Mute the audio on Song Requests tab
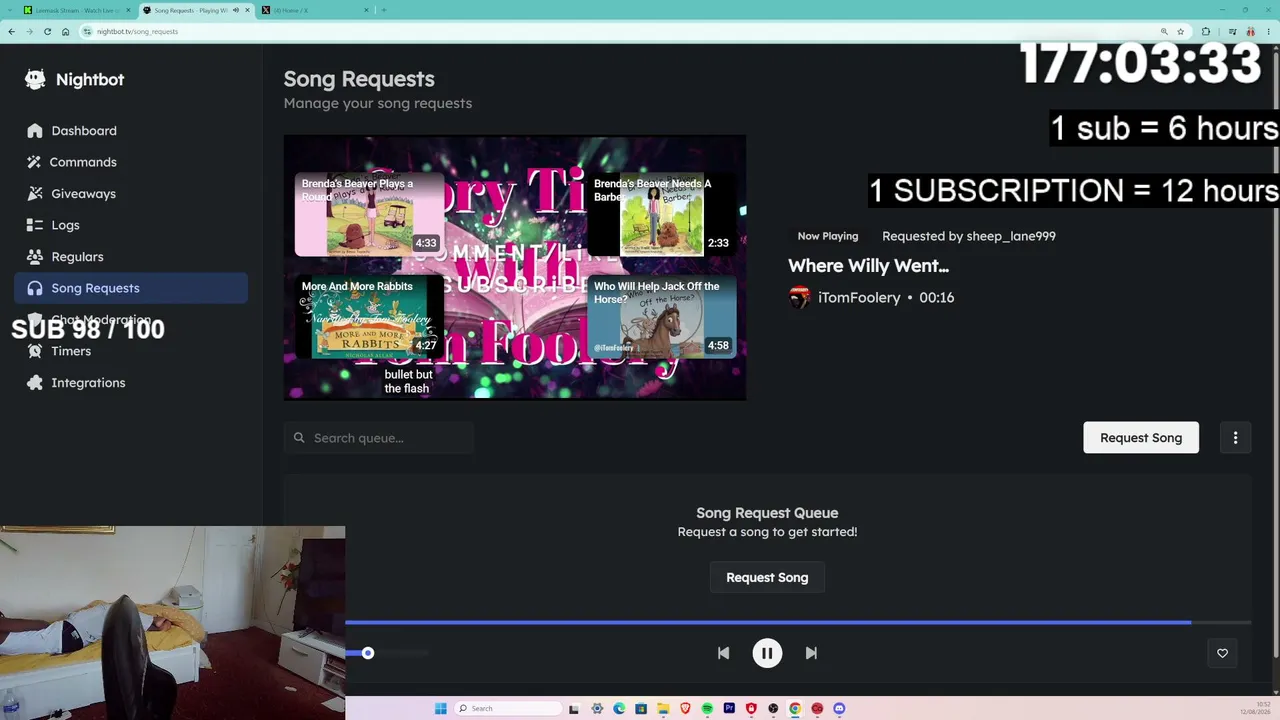 [236, 10]
